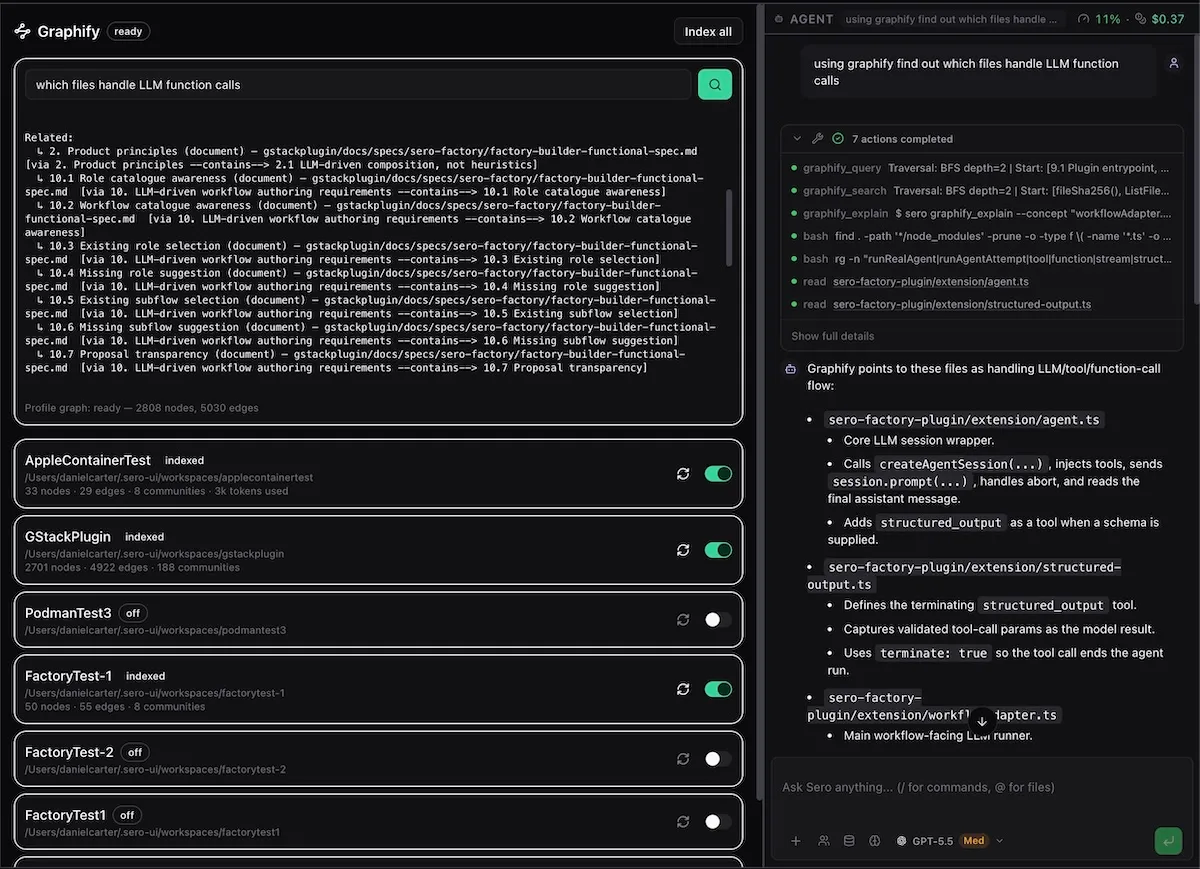Disable the FactoryTest-1 workspace toggle
Image resolution: width=1200 pixels, height=869 pixels.
(718, 689)
